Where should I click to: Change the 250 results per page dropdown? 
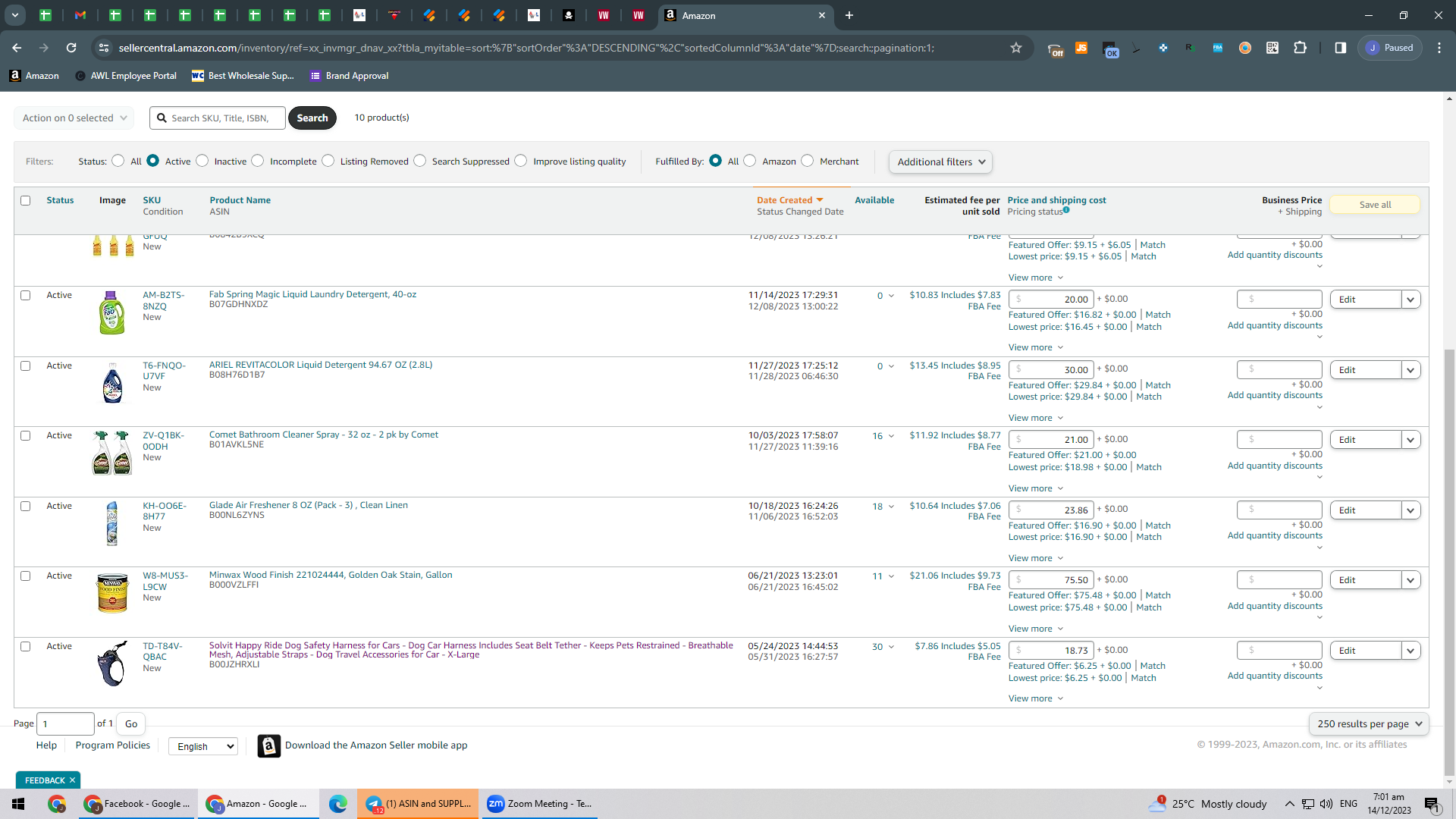click(1369, 723)
